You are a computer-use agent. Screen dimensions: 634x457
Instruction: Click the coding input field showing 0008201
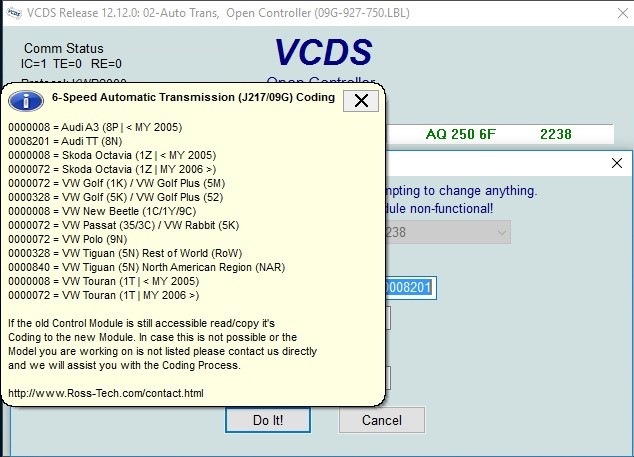click(x=410, y=288)
